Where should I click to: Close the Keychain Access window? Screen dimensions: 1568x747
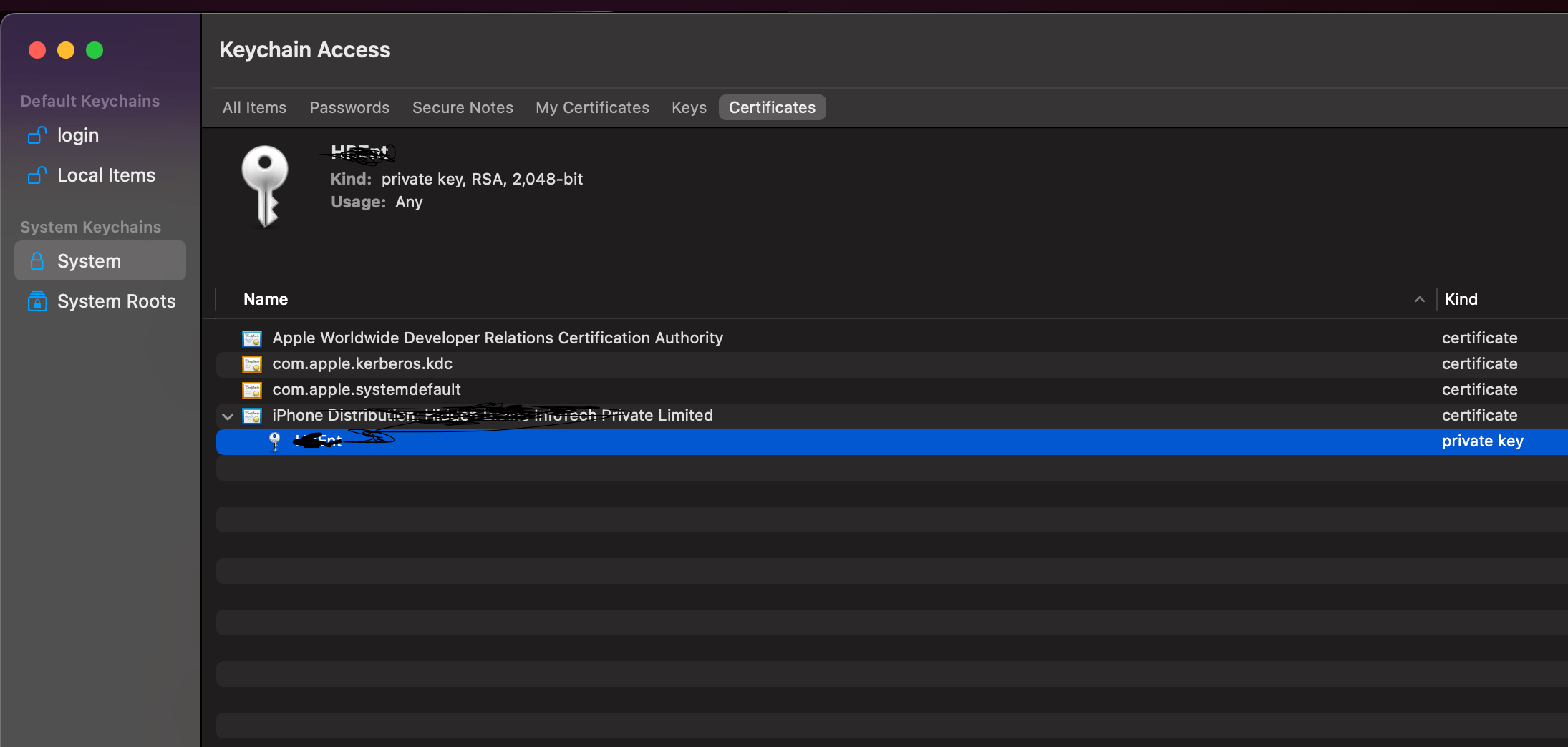[37, 50]
